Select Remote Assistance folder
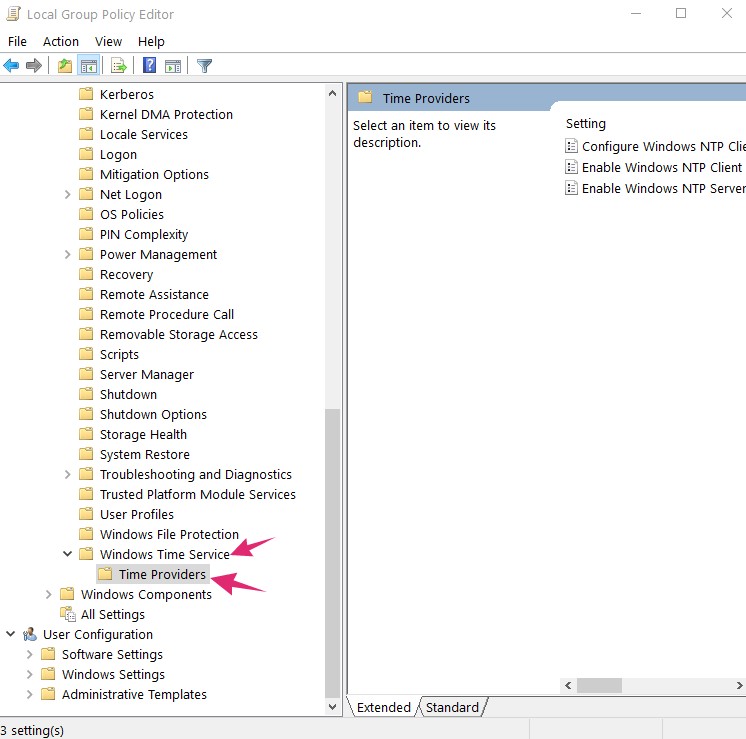Viewport: 746px width, 739px height. click(x=154, y=294)
